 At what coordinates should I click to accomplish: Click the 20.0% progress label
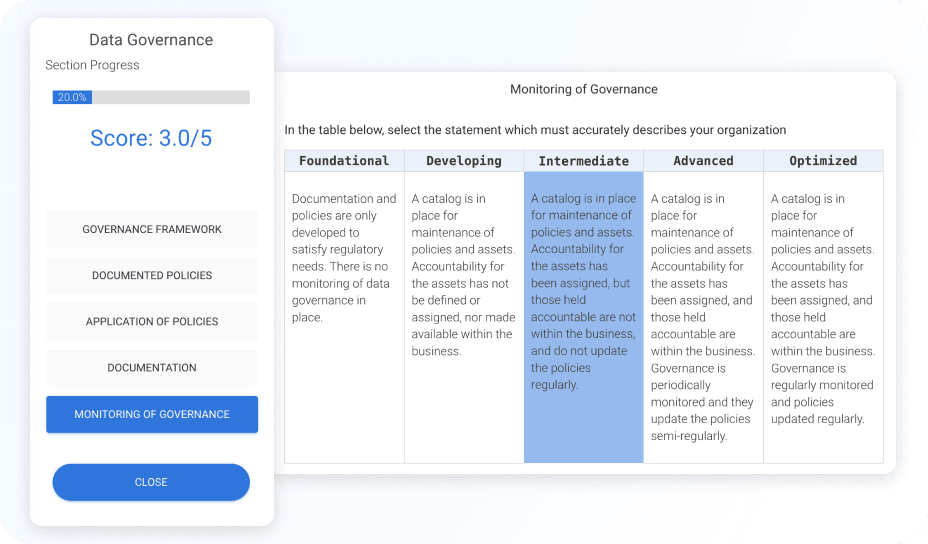(x=72, y=97)
